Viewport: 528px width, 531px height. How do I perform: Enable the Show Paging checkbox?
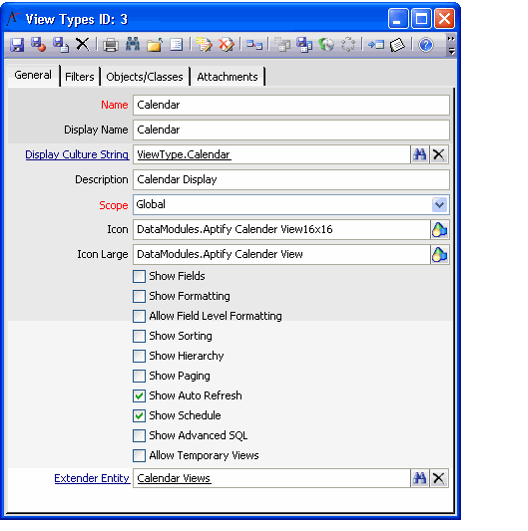(x=139, y=376)
